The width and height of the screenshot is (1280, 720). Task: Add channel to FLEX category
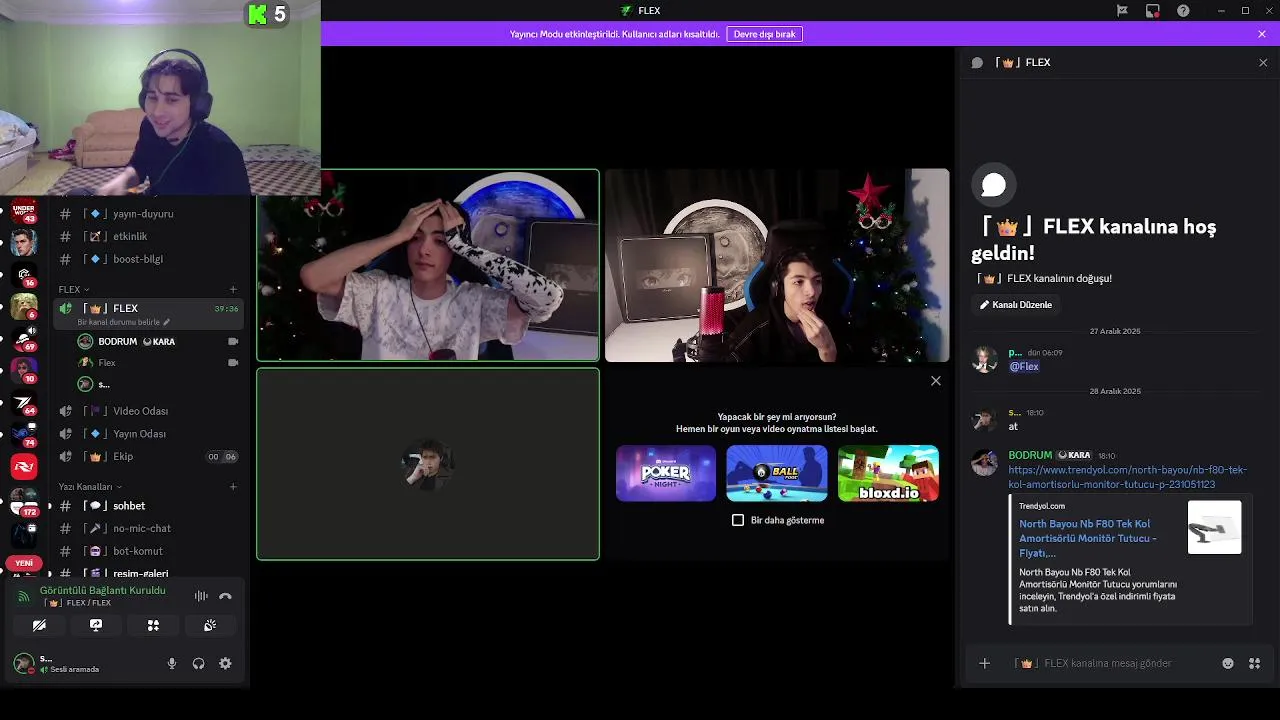tap(233, 289)
